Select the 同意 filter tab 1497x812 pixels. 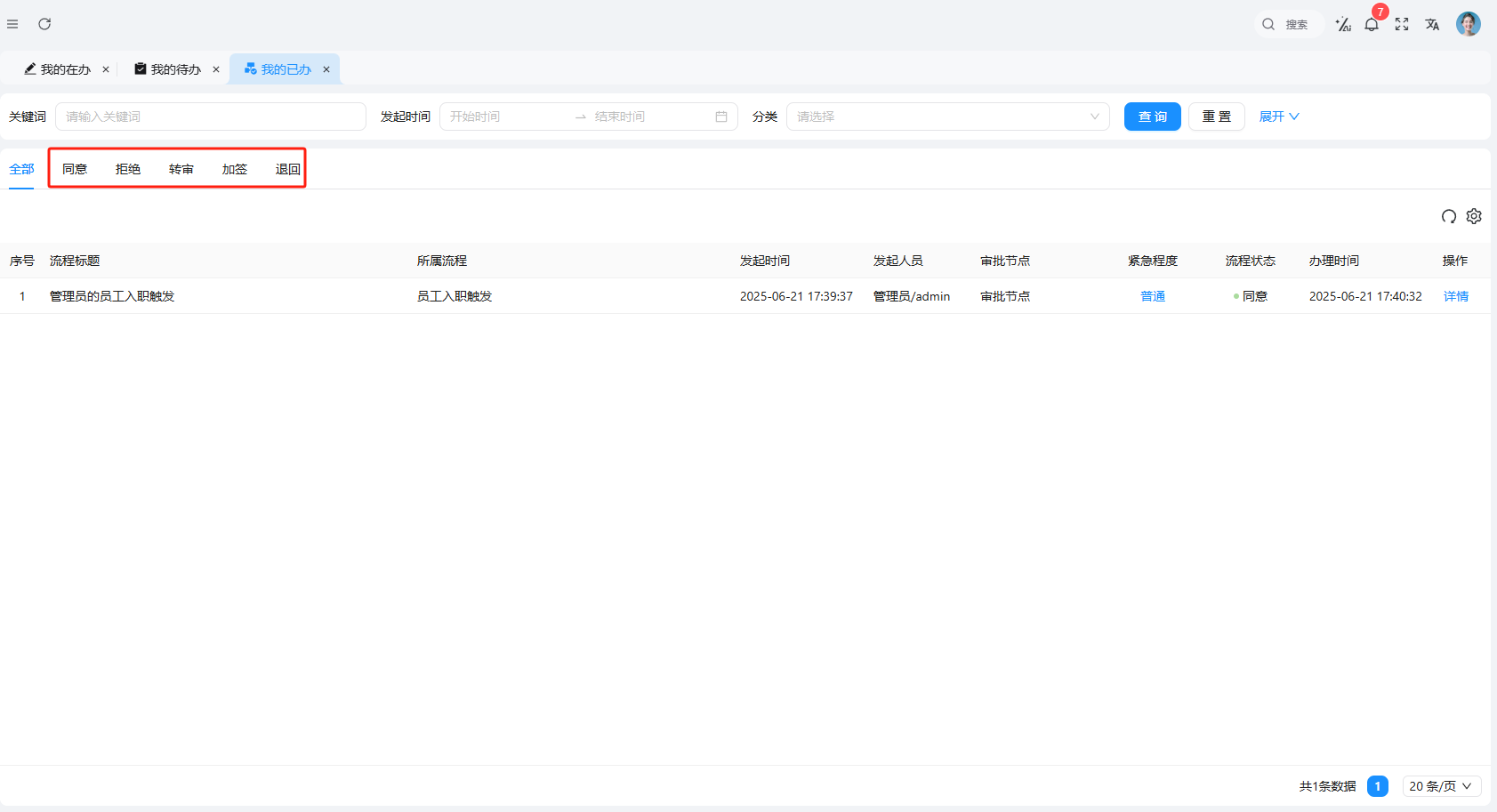(x=75, y=169)
